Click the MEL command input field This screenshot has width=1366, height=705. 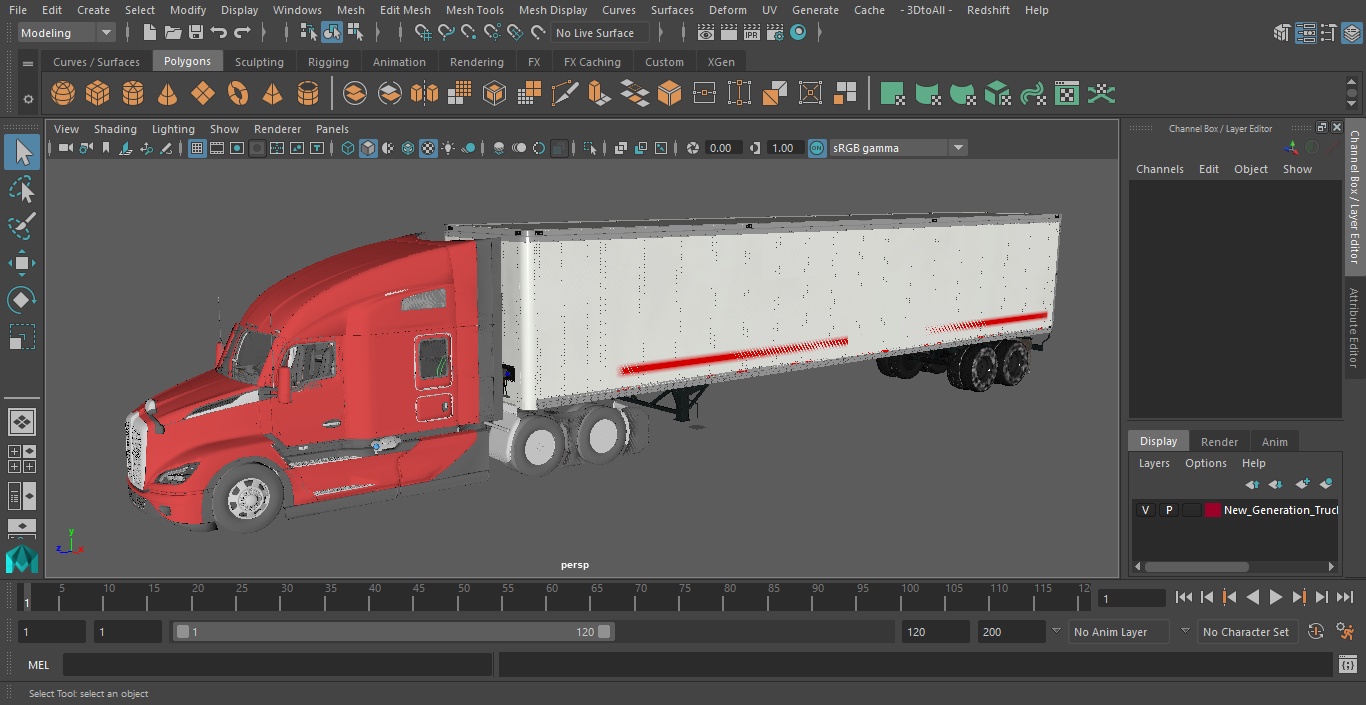point(278,665)
